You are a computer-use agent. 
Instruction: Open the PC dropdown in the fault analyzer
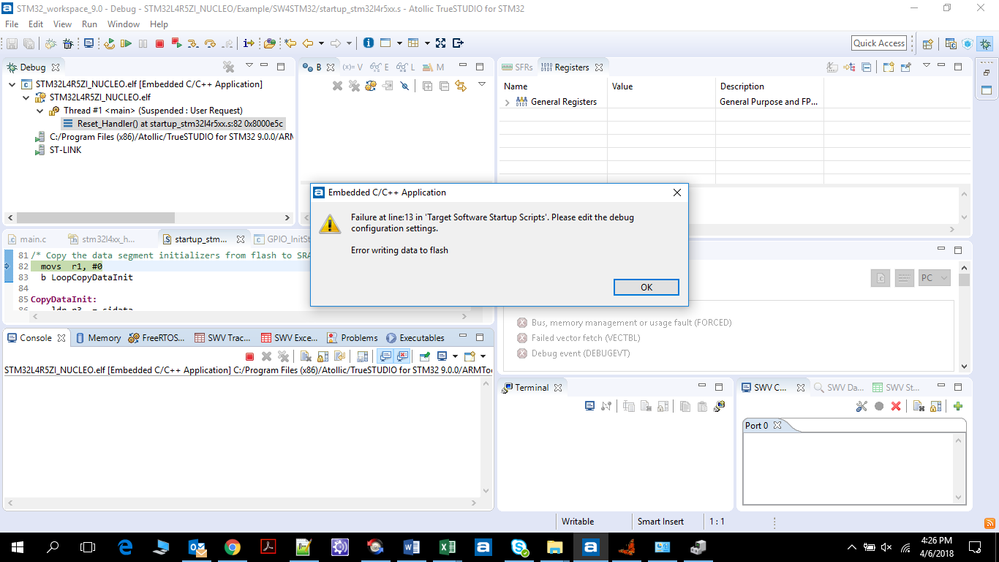pos(934,278)
